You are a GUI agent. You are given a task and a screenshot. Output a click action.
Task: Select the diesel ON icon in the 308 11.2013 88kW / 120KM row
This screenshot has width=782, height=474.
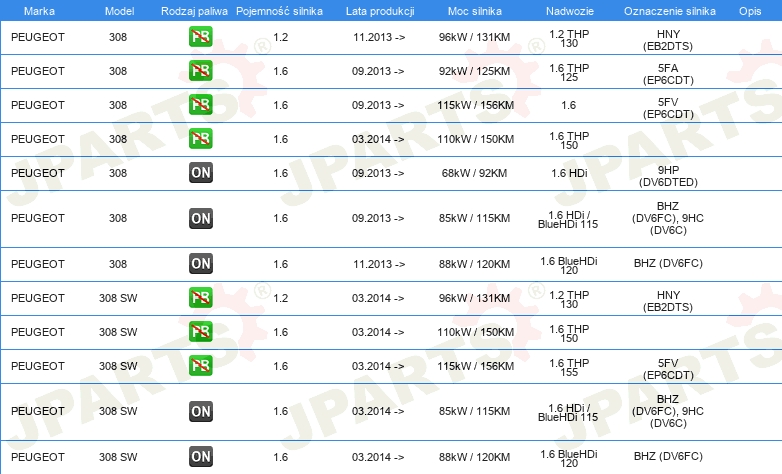200,264
